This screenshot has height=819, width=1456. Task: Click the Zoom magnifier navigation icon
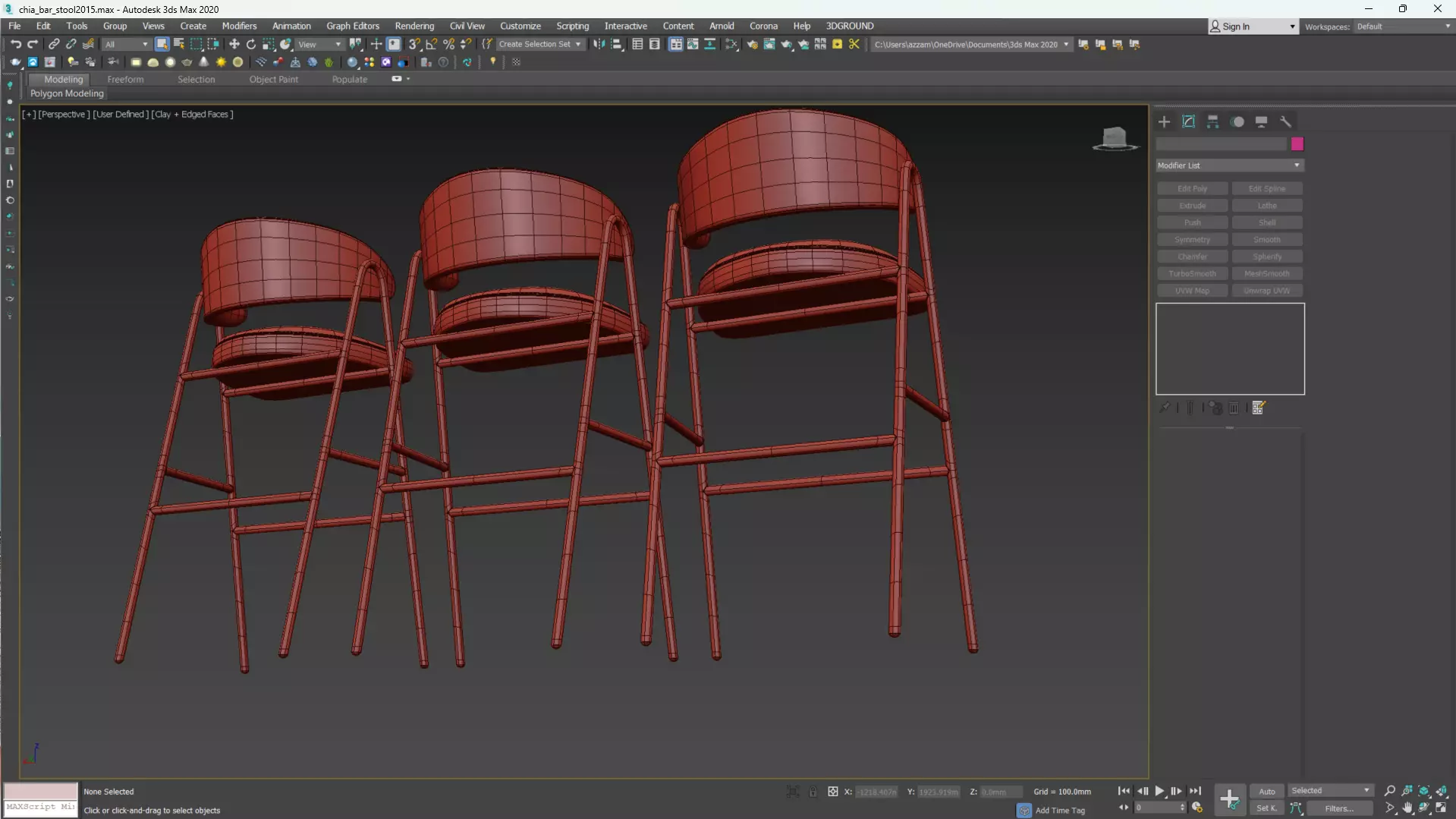[1390, 791]
